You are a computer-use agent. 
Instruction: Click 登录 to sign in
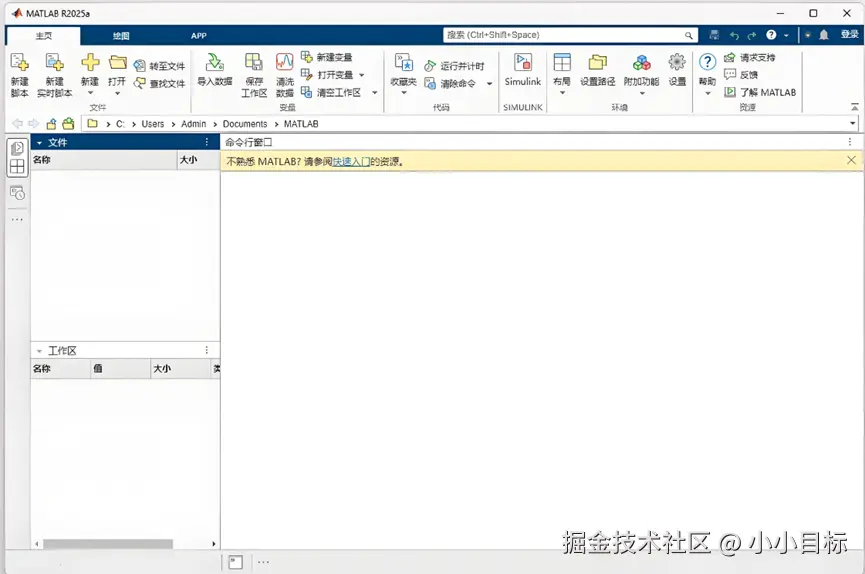point(850,35)
